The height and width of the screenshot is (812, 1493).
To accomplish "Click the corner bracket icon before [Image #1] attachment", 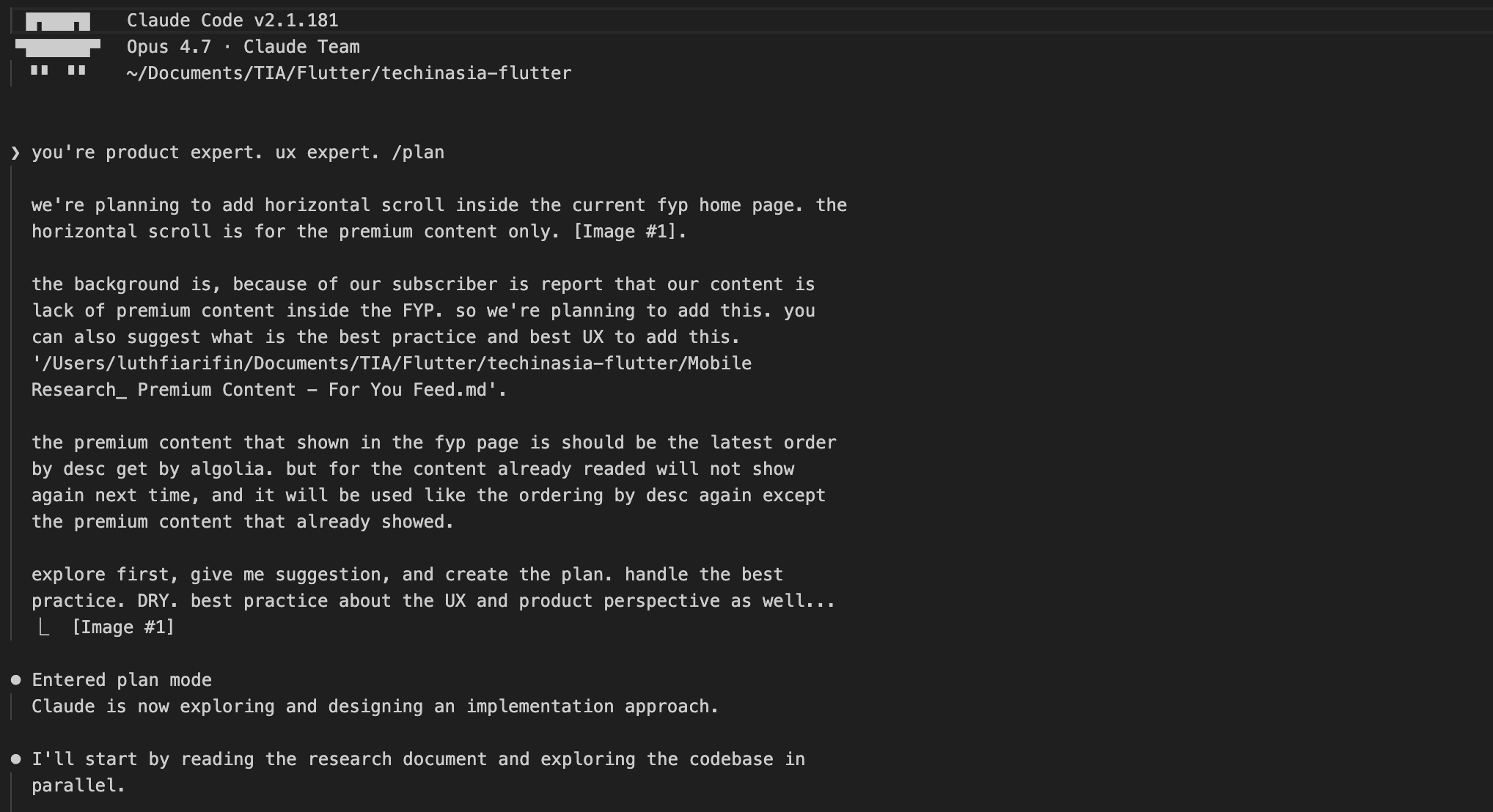I will [x=44, y=627].
